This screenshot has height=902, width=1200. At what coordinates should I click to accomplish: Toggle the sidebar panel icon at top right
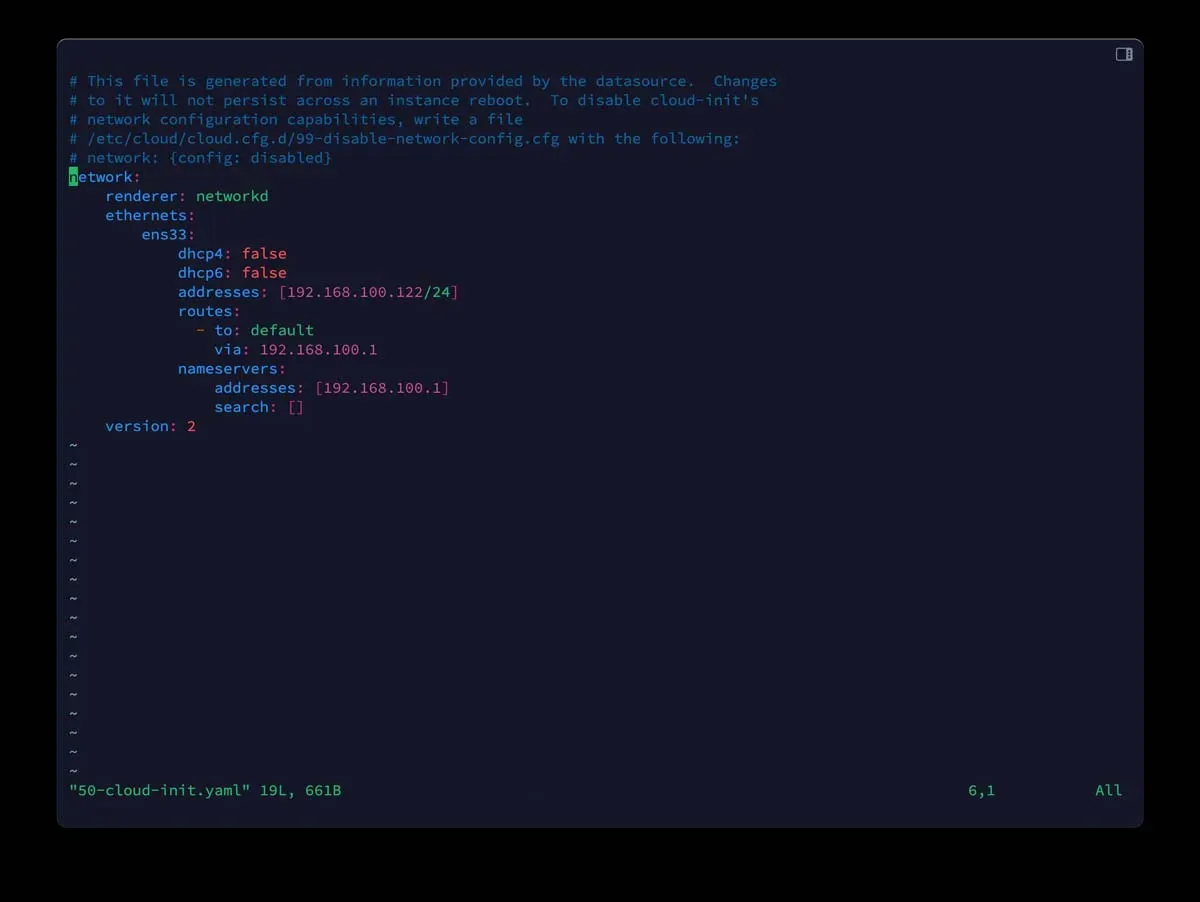tap(1124, 54)
